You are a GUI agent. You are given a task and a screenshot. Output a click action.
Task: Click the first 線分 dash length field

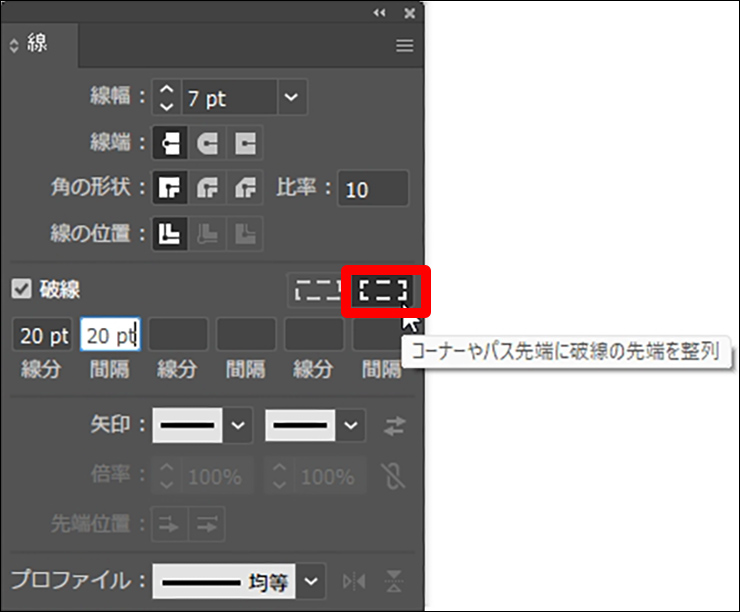pyautogui.click(x=42, y=335)
